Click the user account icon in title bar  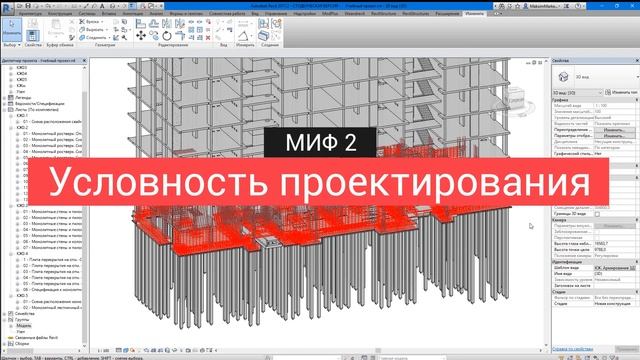coord(526,6)
